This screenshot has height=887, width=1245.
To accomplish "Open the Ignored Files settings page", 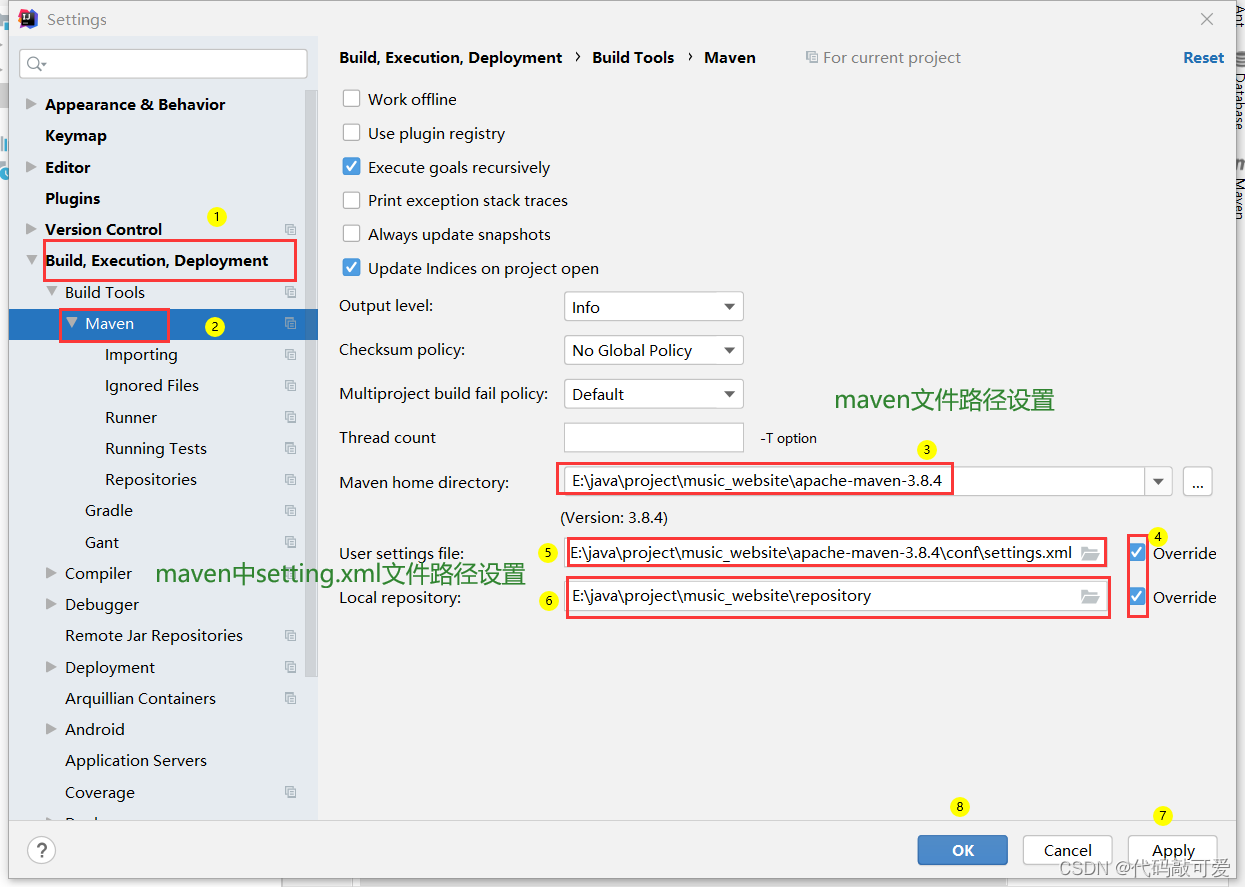I will point(152,386).
